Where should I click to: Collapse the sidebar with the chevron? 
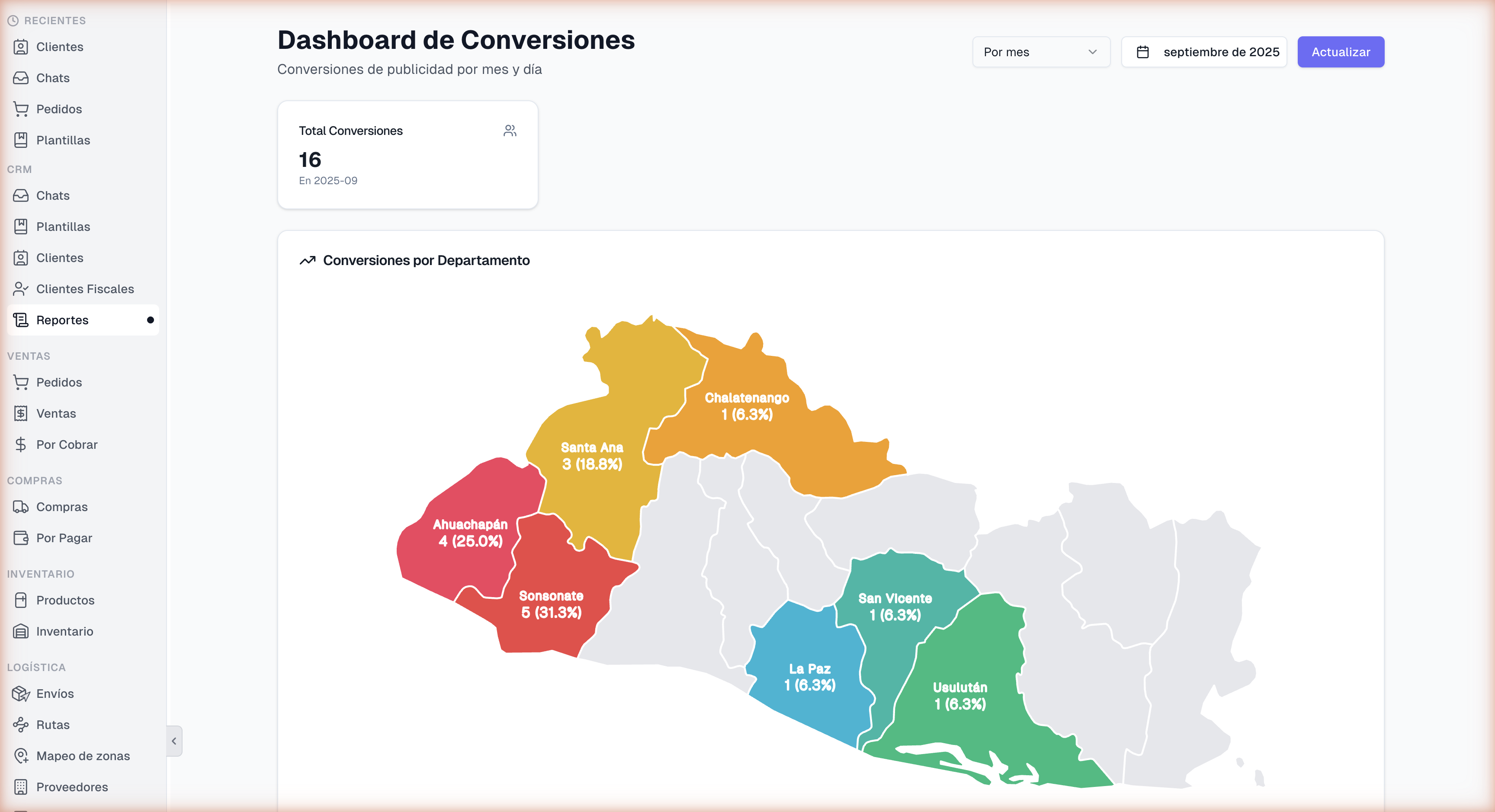[173, 741]
